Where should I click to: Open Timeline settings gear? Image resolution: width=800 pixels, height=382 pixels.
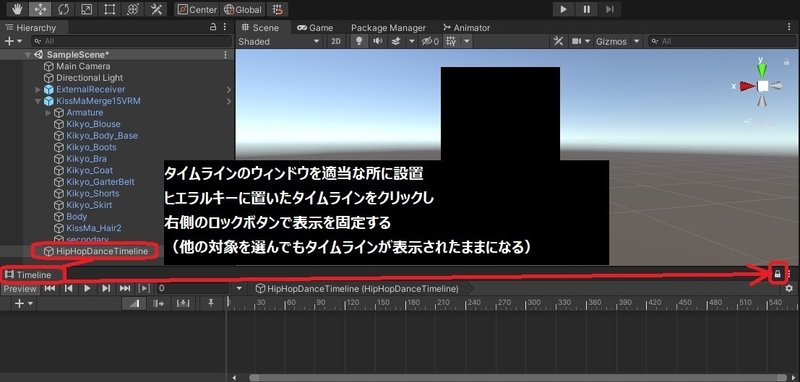click(x=789, y=289)
